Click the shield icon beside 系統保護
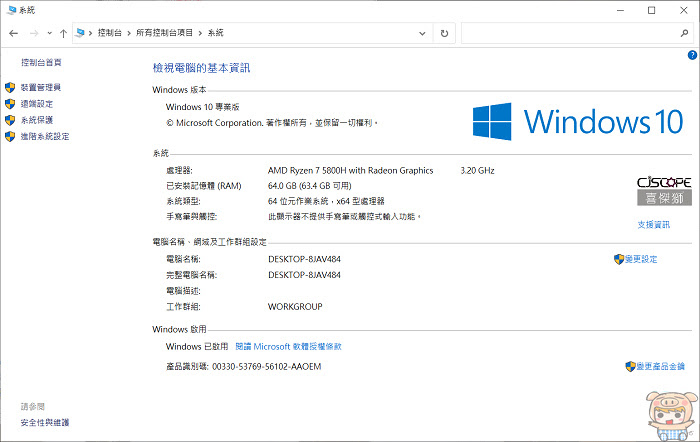700x442 pixels. (10, 120)
